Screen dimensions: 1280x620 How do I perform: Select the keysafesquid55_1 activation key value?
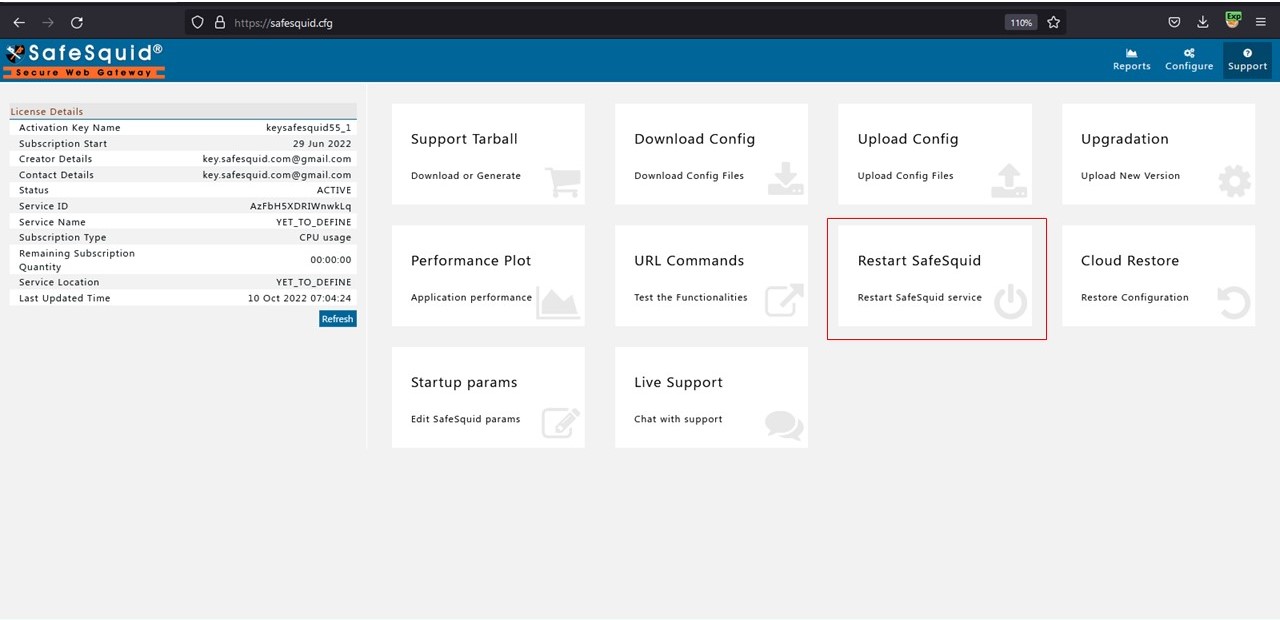click(x=309, y=128)
